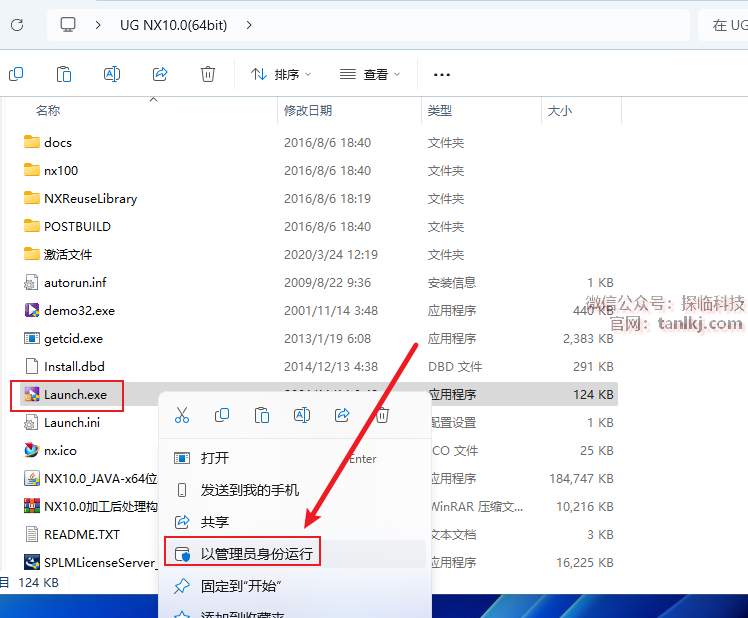Click the toolbar share icon
The image size is (748, 618).
160,74
